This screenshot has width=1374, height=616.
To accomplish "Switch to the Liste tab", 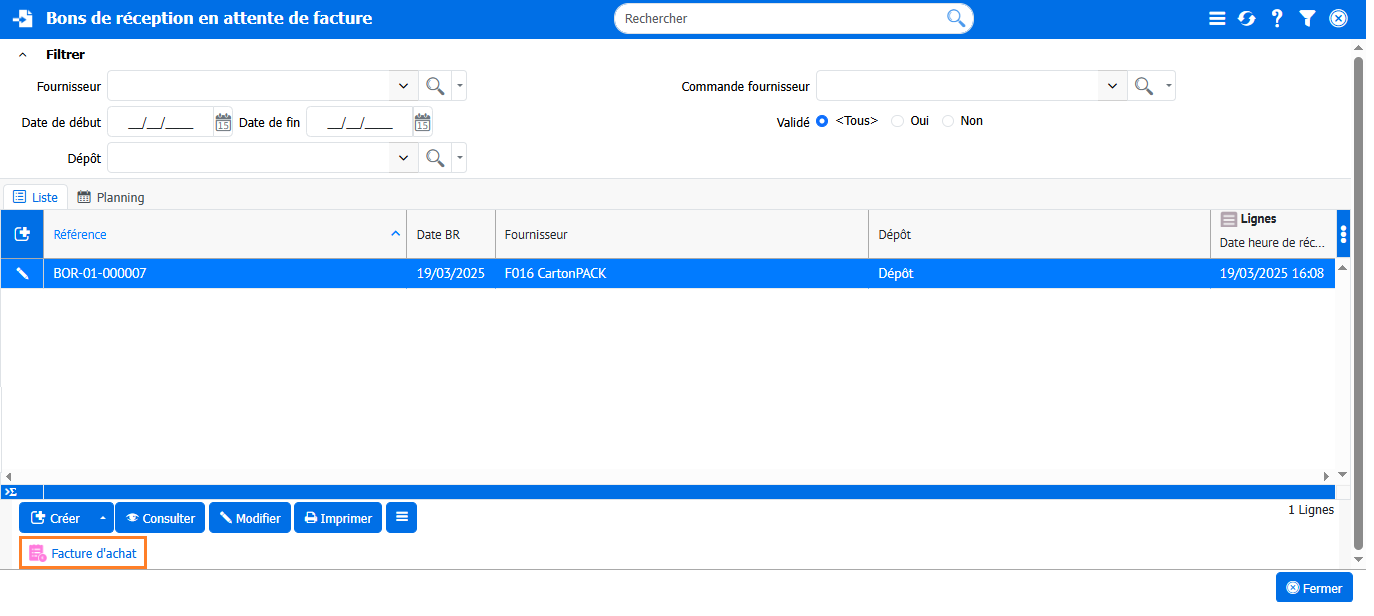I will [36, 197].
